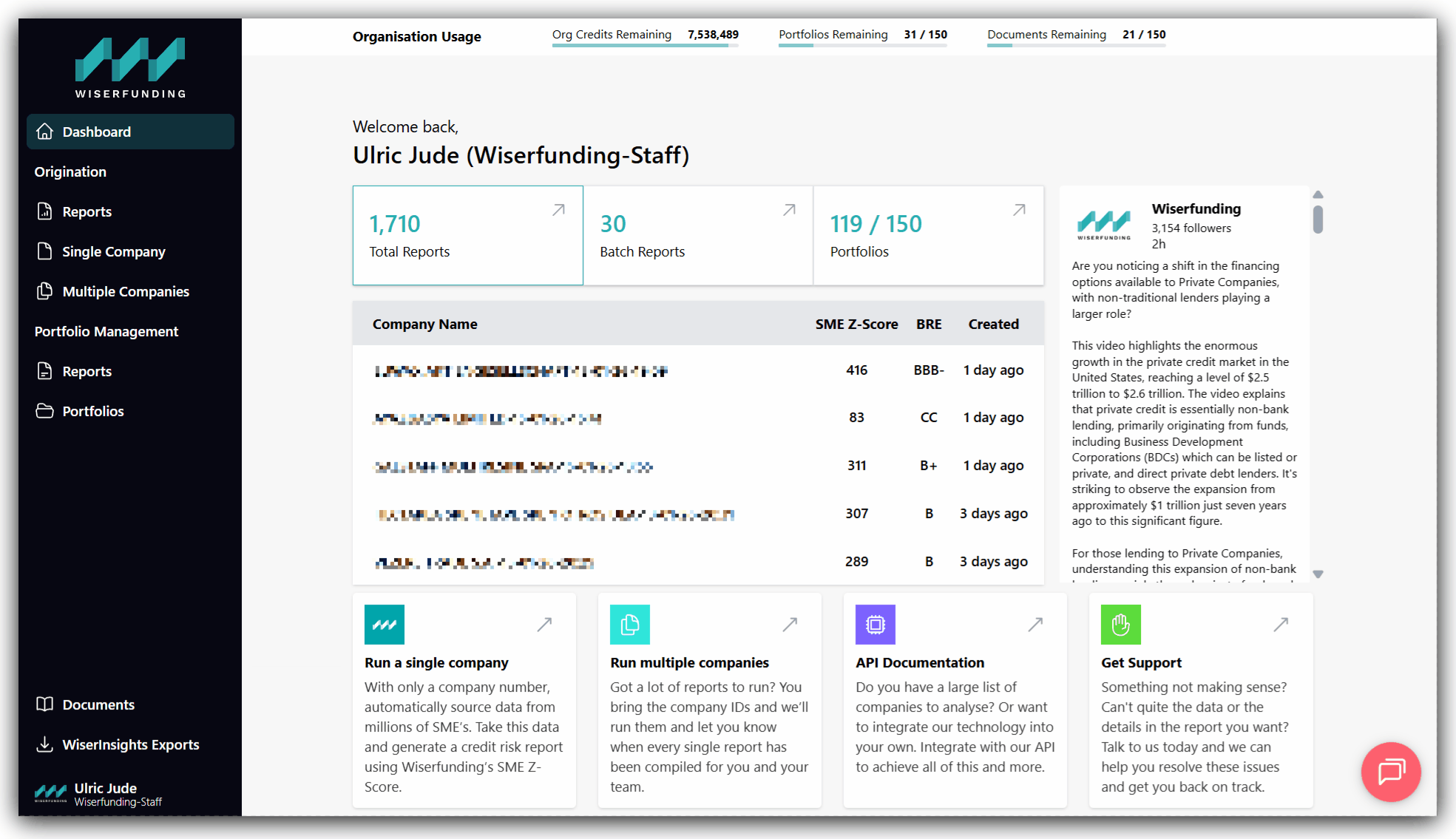The image size is (1456, 839).
Task: Open the Documents sidebar item
Action: [x=98, y=704]
